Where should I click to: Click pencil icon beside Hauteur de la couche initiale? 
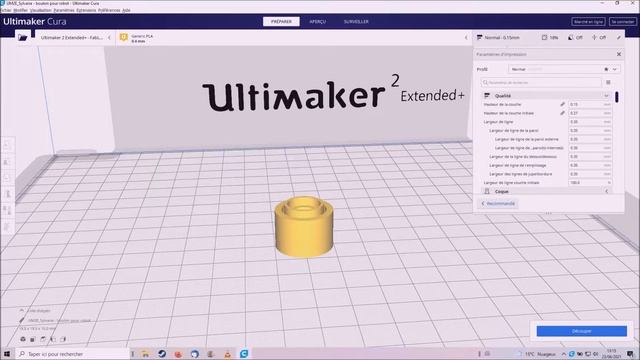(562, 113)
